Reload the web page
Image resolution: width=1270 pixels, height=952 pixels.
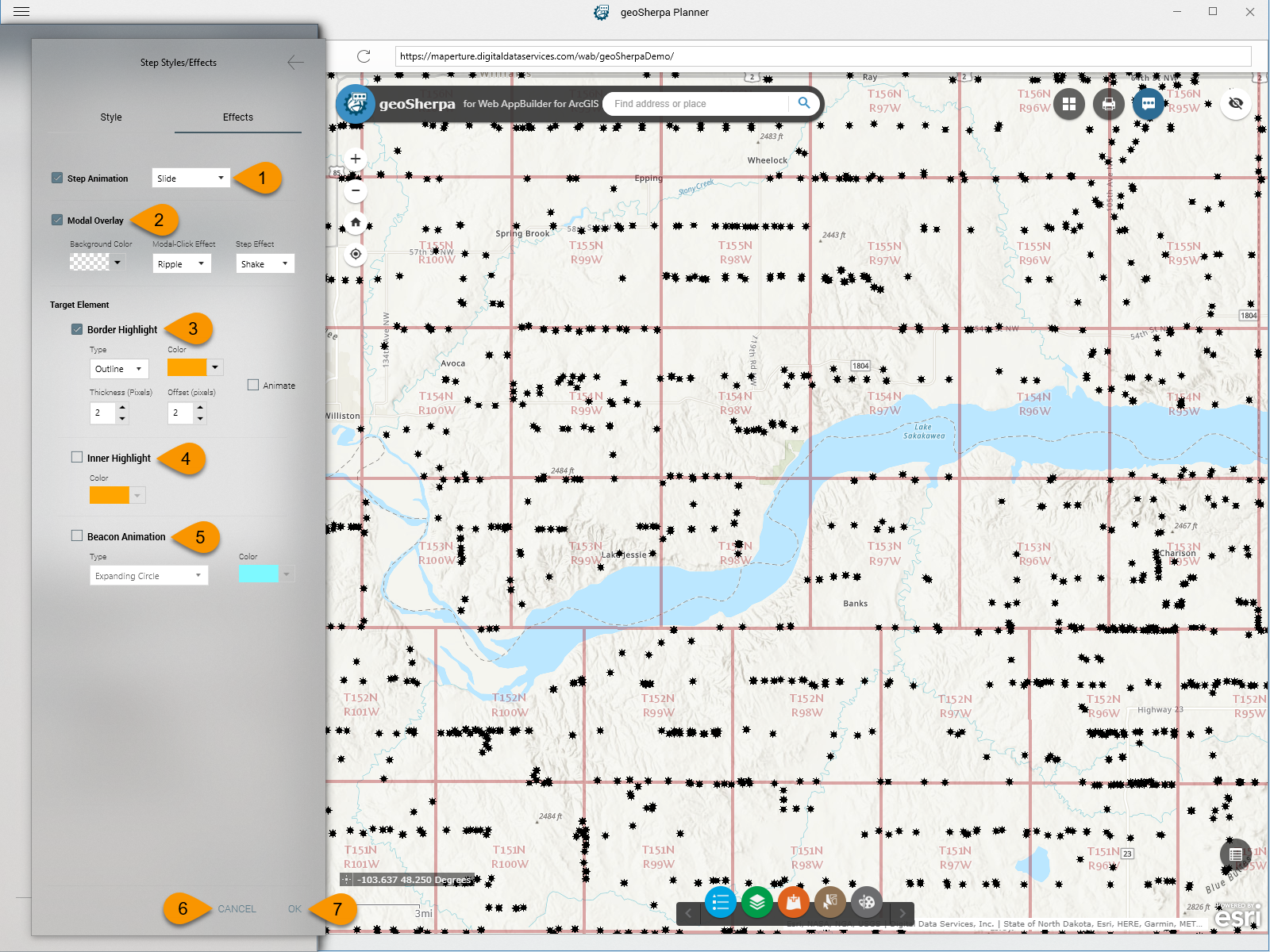pos(364,56)
